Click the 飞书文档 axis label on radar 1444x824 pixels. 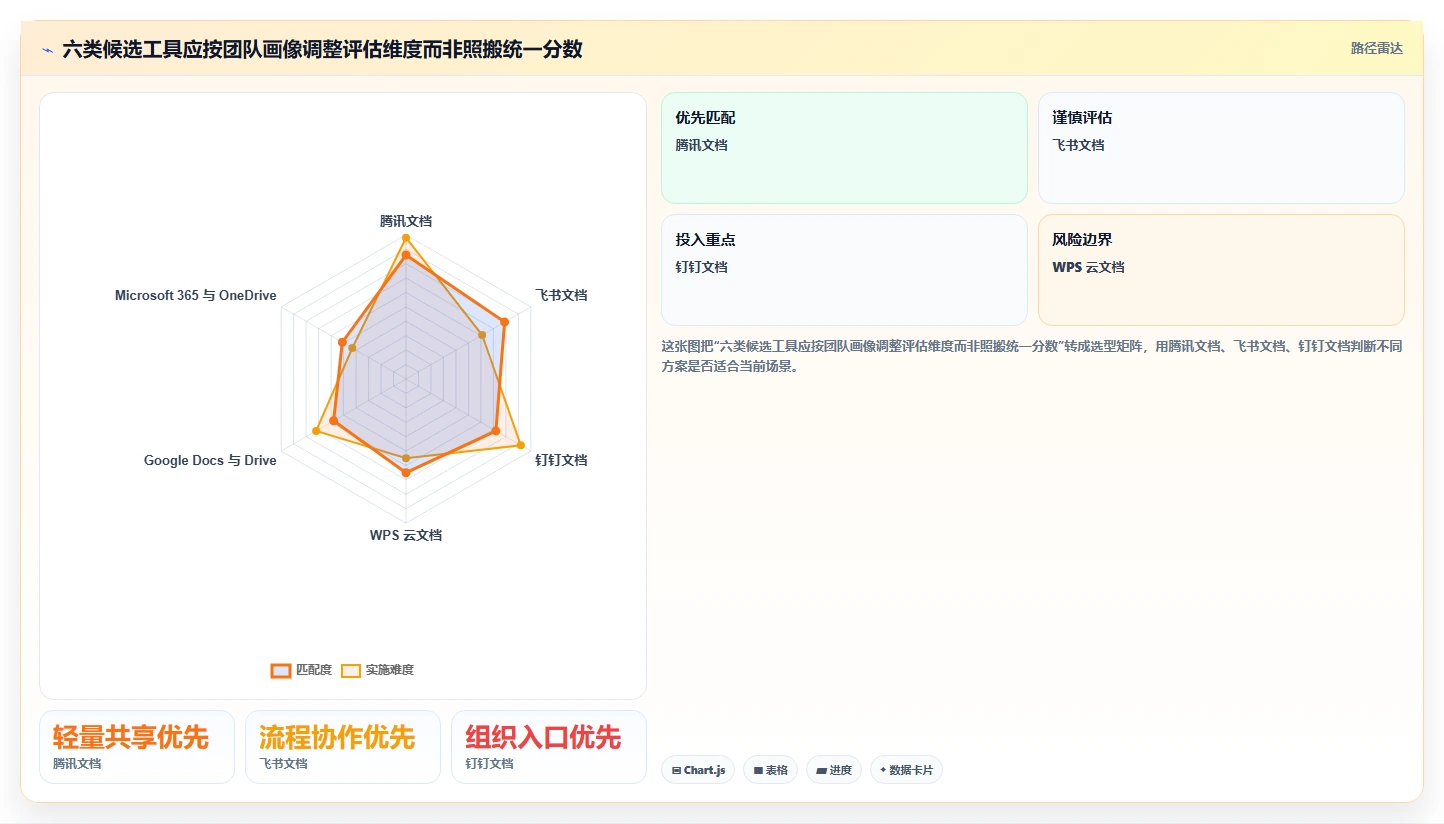point(561,295)
